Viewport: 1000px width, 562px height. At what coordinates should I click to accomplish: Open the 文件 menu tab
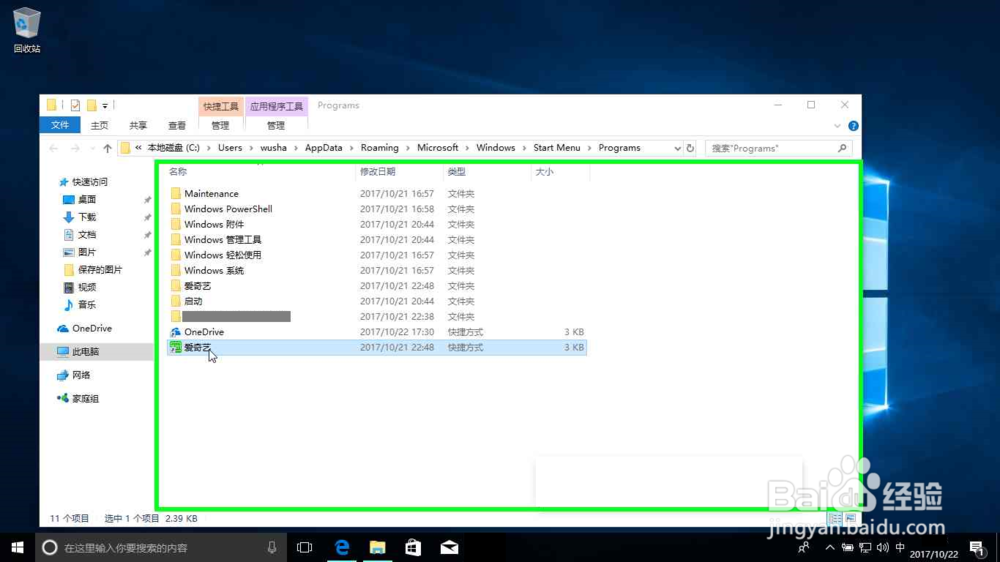(x=60, y=125)
